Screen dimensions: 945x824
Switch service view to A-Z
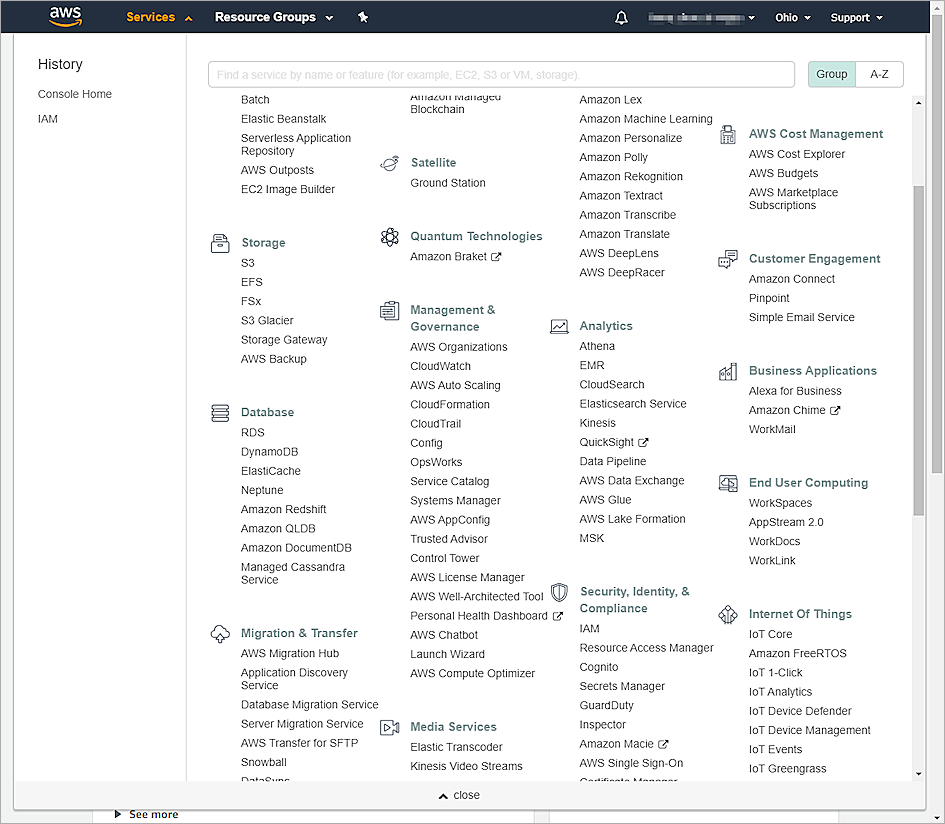coord(879,74)
